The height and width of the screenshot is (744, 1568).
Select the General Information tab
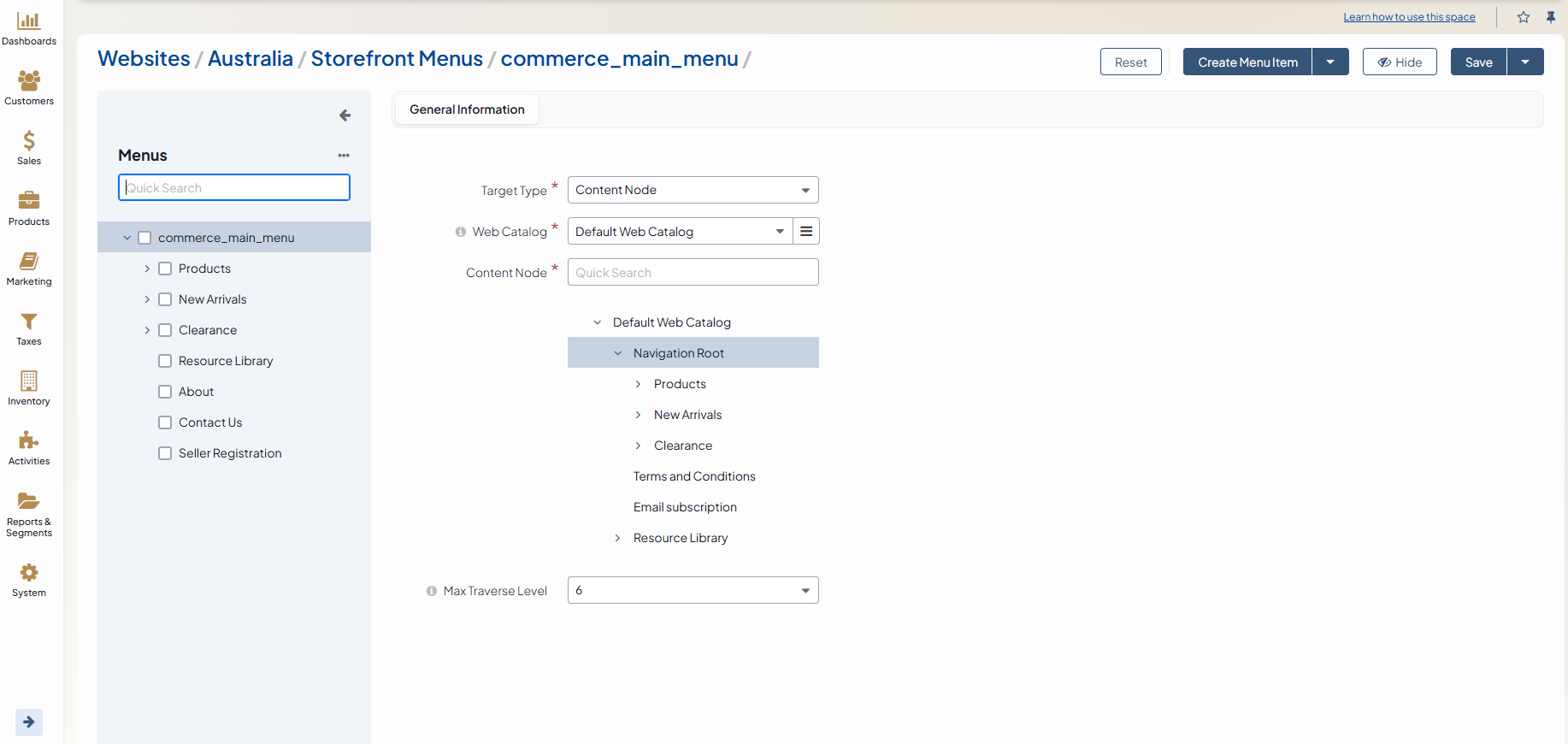coord(467,109)
